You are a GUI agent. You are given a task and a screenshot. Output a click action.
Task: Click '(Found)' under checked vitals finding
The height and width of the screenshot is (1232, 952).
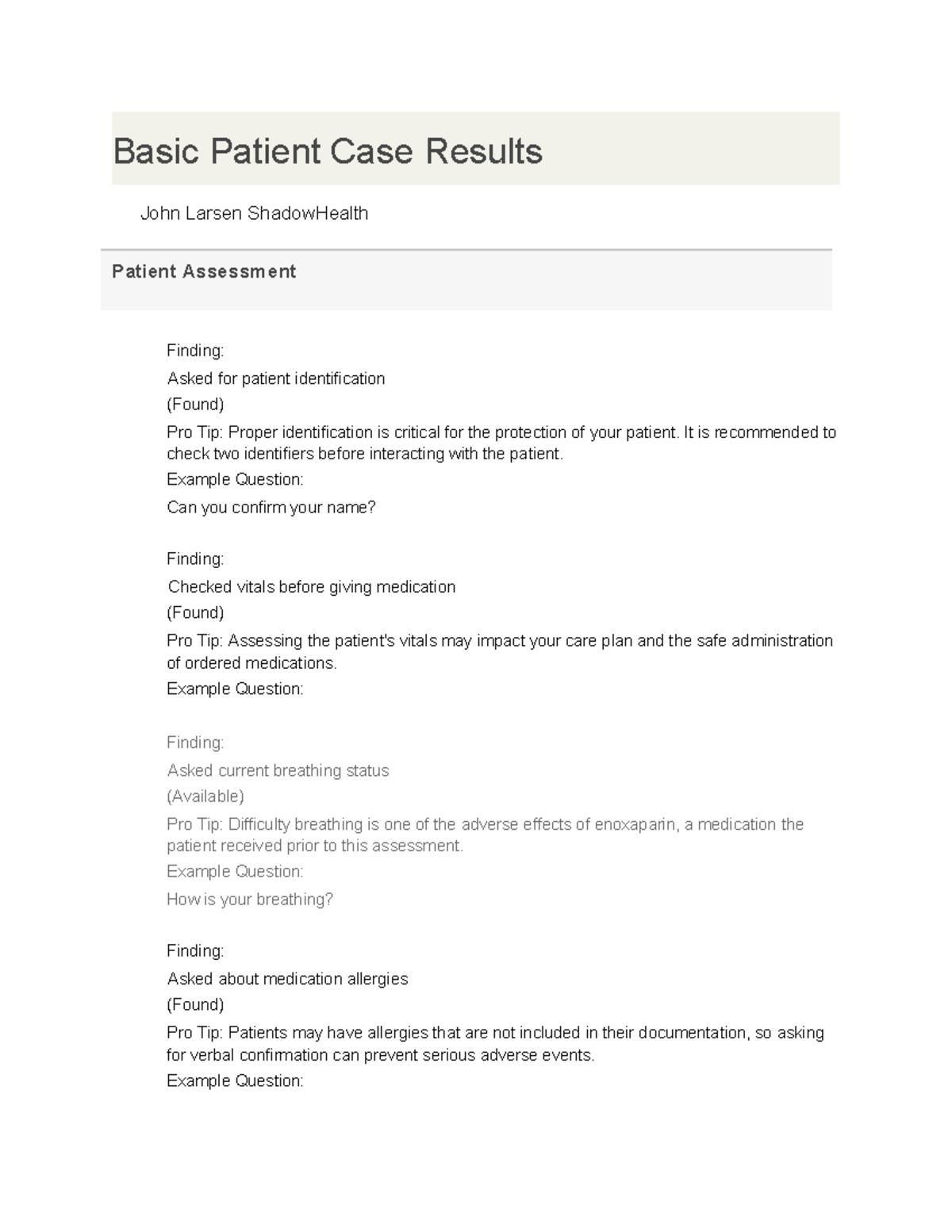point(195,612)
